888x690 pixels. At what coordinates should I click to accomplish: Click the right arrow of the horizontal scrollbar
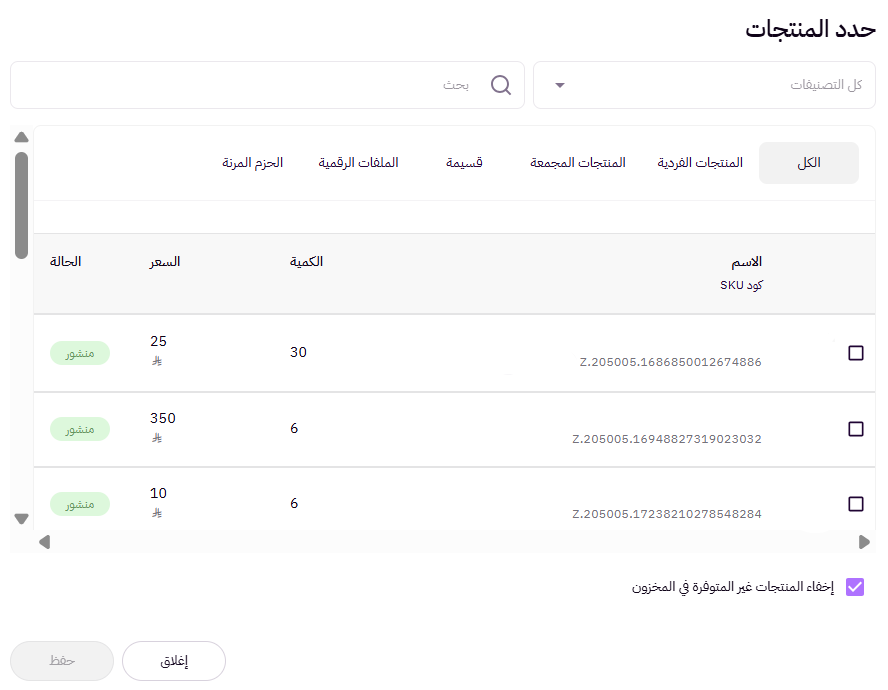point(866,543)
